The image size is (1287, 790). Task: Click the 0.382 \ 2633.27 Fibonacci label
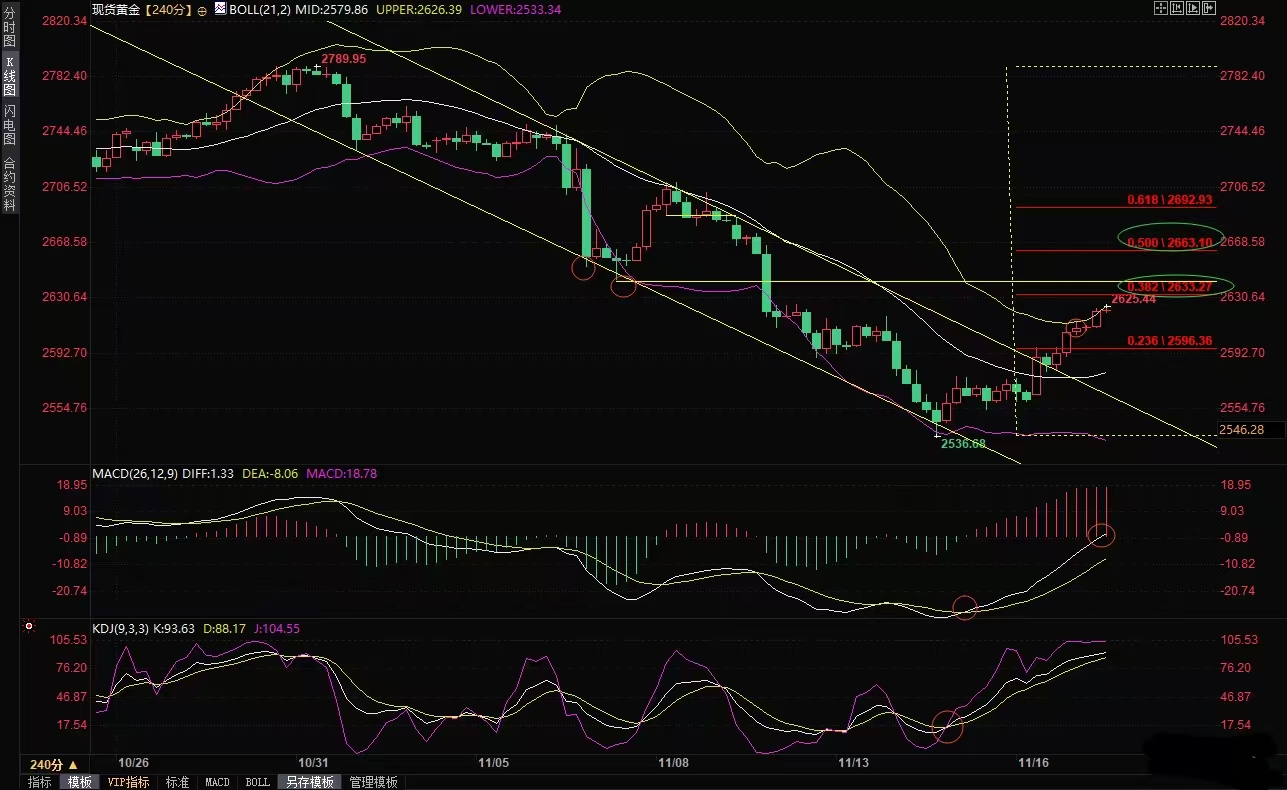click(x=1169, y=287)
